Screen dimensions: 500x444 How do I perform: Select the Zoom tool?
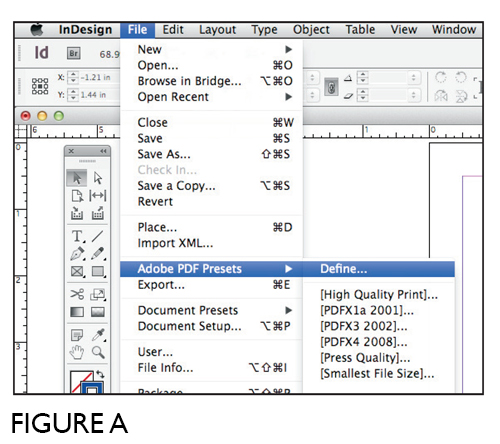(x=98, y=352)
